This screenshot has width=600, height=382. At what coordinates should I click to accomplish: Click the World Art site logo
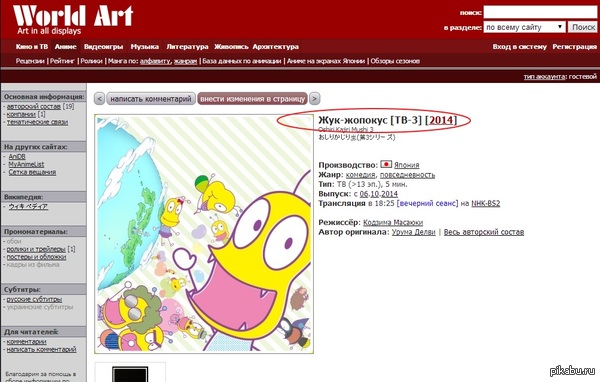(73, 19)
